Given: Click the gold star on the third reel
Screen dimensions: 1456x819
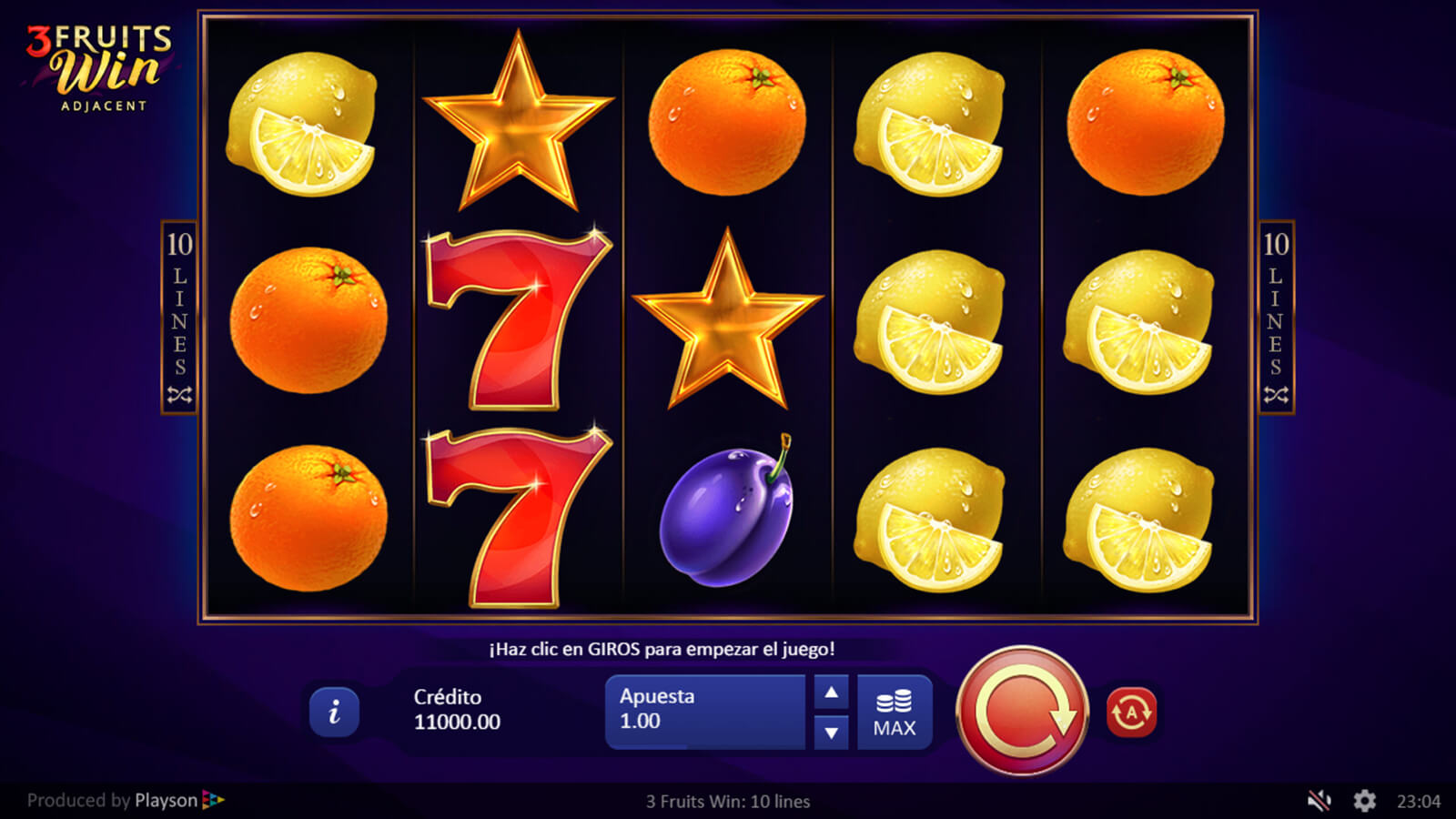Looking at the screenshot, I should tap(727, 318).
